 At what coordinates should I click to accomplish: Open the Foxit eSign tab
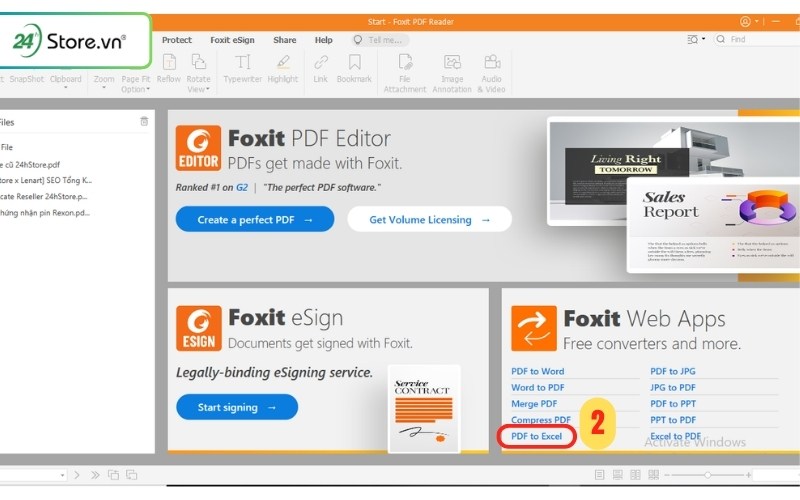click(x=232, y=40)
